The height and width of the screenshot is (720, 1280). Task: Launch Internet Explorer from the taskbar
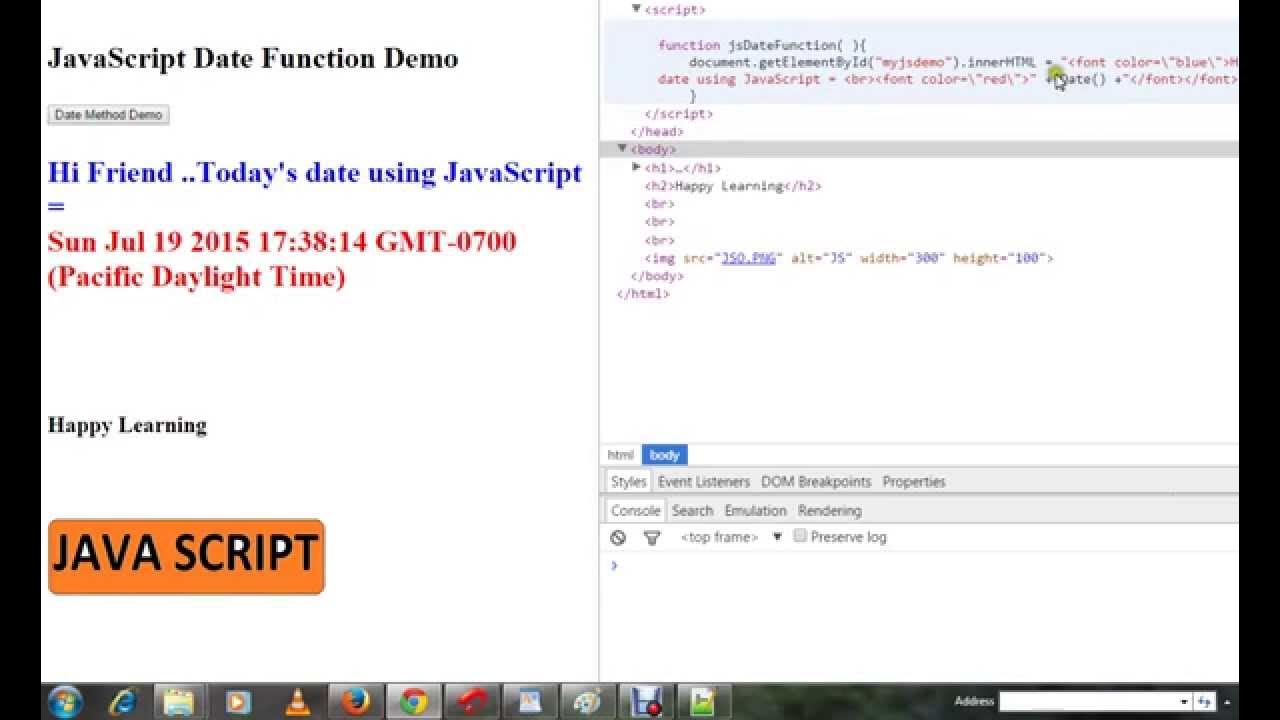click(x=124, y=702)
